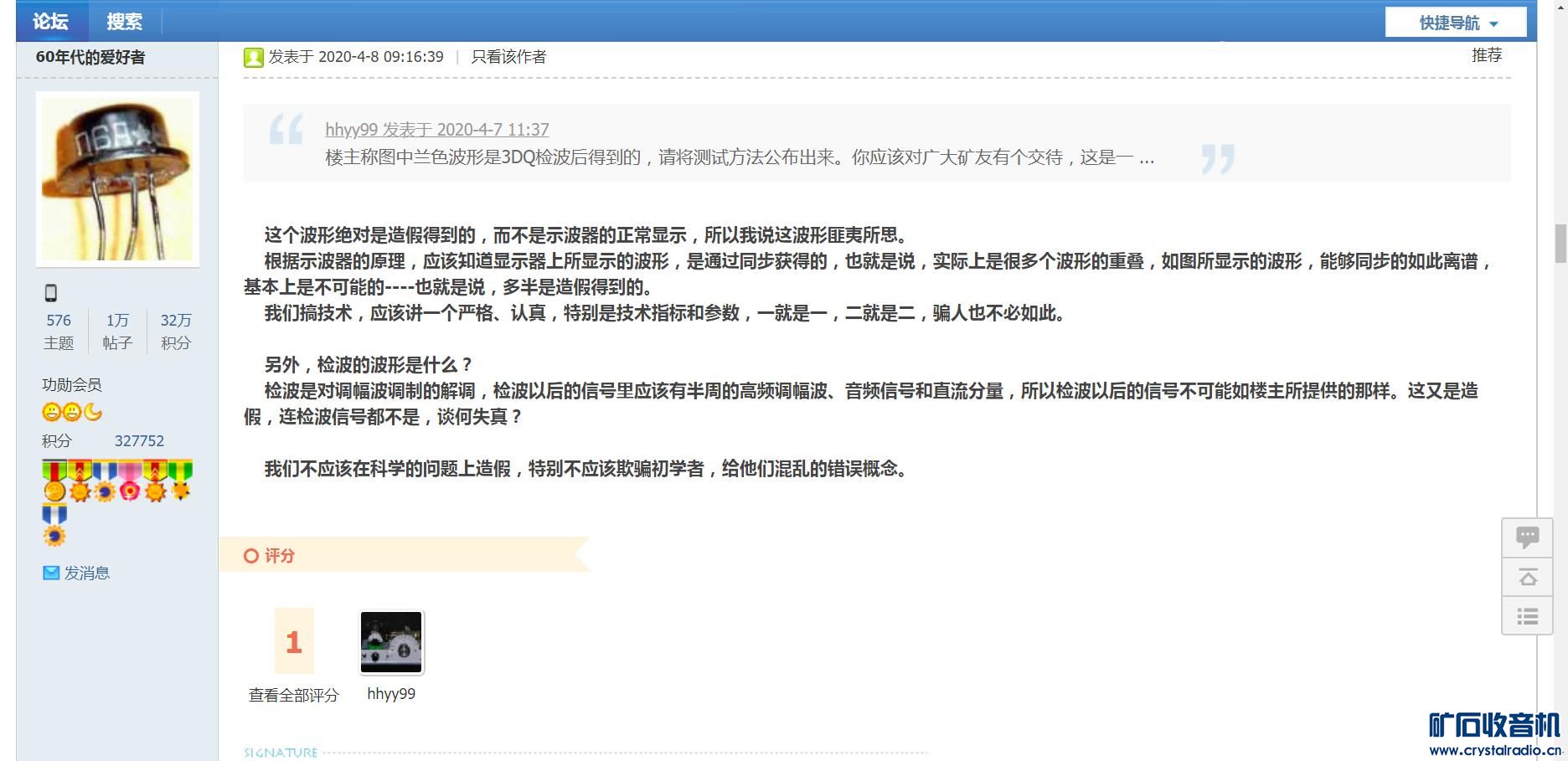Send a message via the 发消息 link
Image resolution: width=1568 pixels, height=761 pixels.
click(x=87, y=573)
